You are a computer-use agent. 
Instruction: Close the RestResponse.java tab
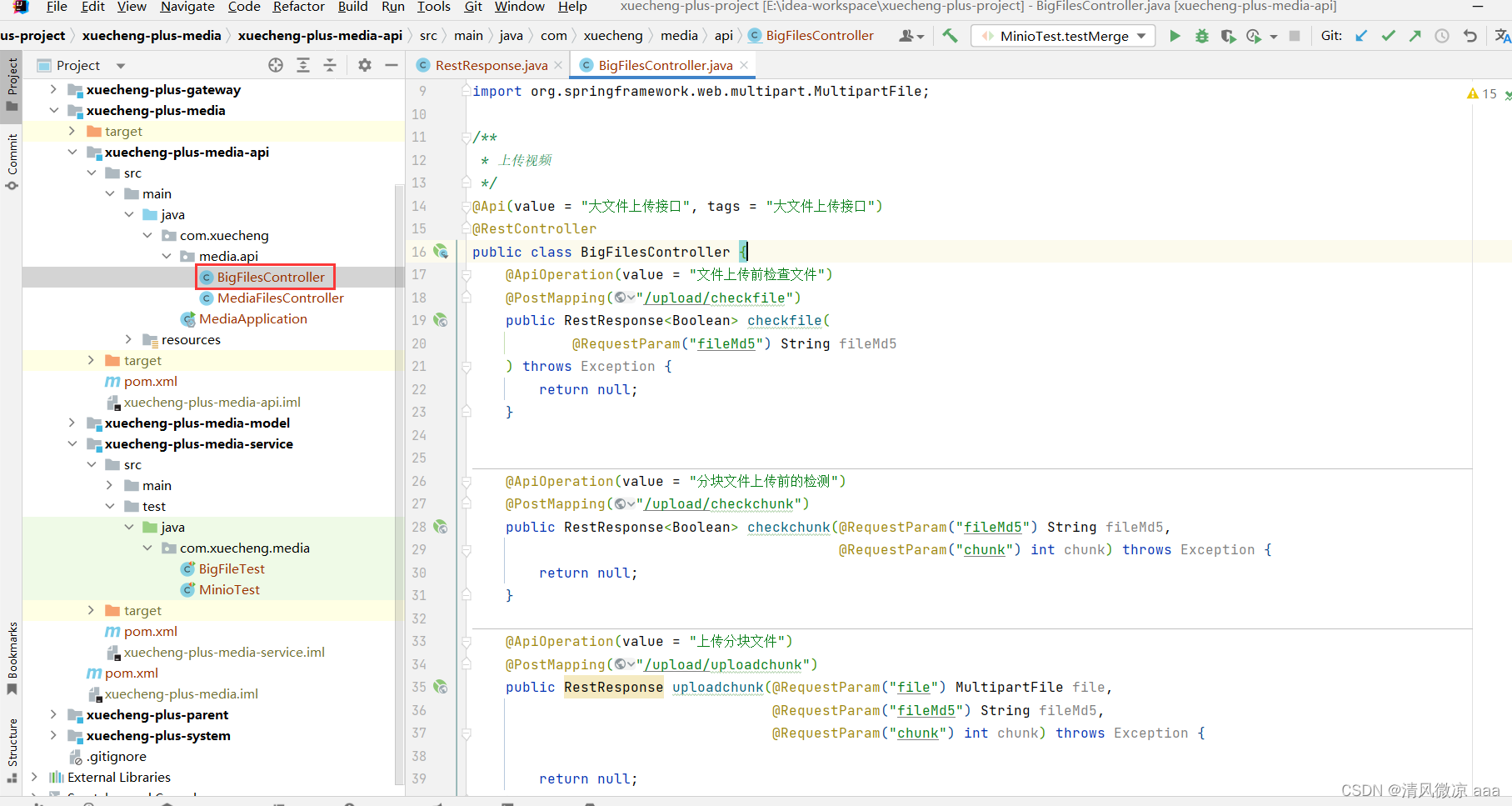click(558, 65)
